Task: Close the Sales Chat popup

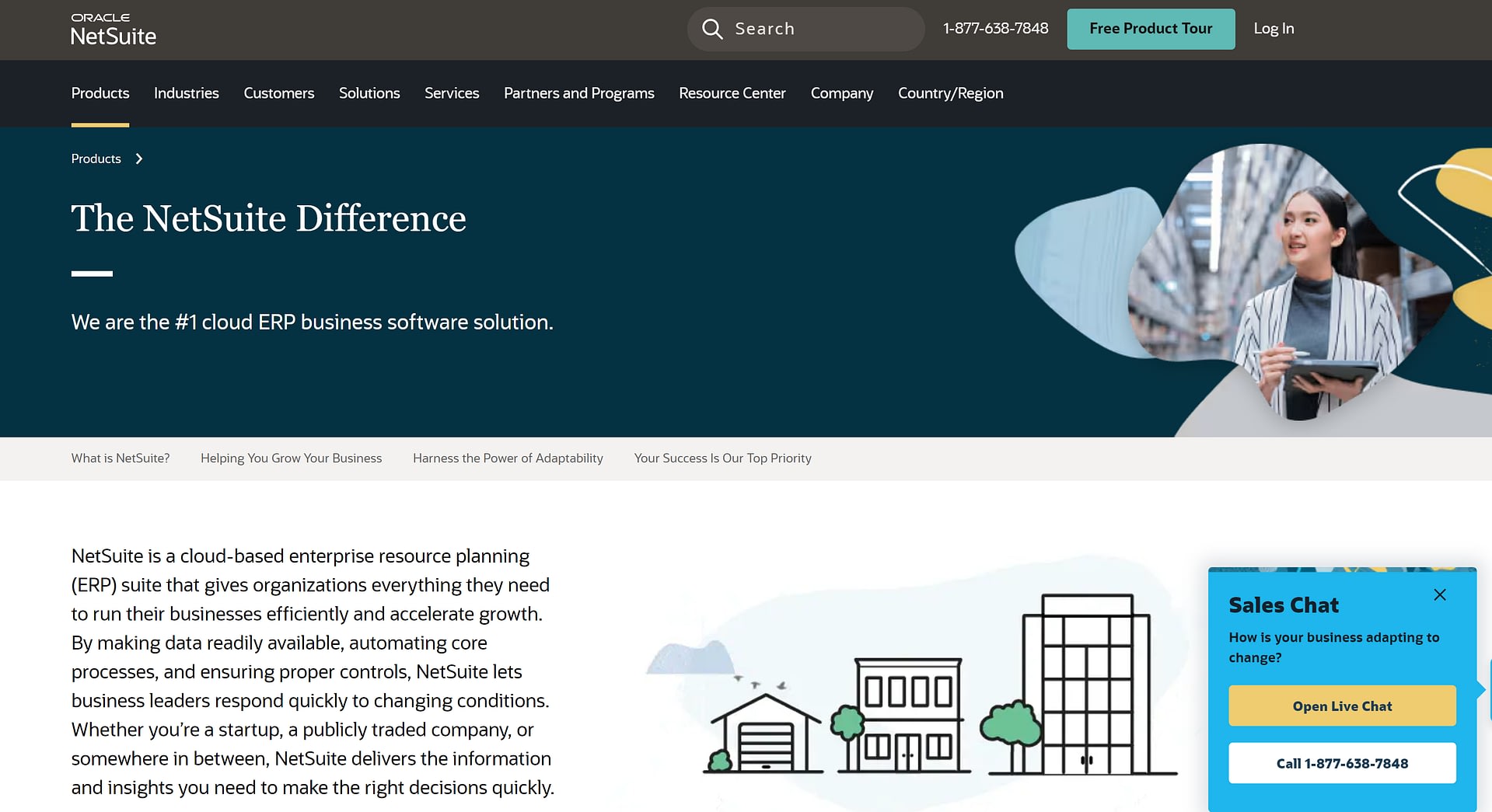Action: [1439, 594]
